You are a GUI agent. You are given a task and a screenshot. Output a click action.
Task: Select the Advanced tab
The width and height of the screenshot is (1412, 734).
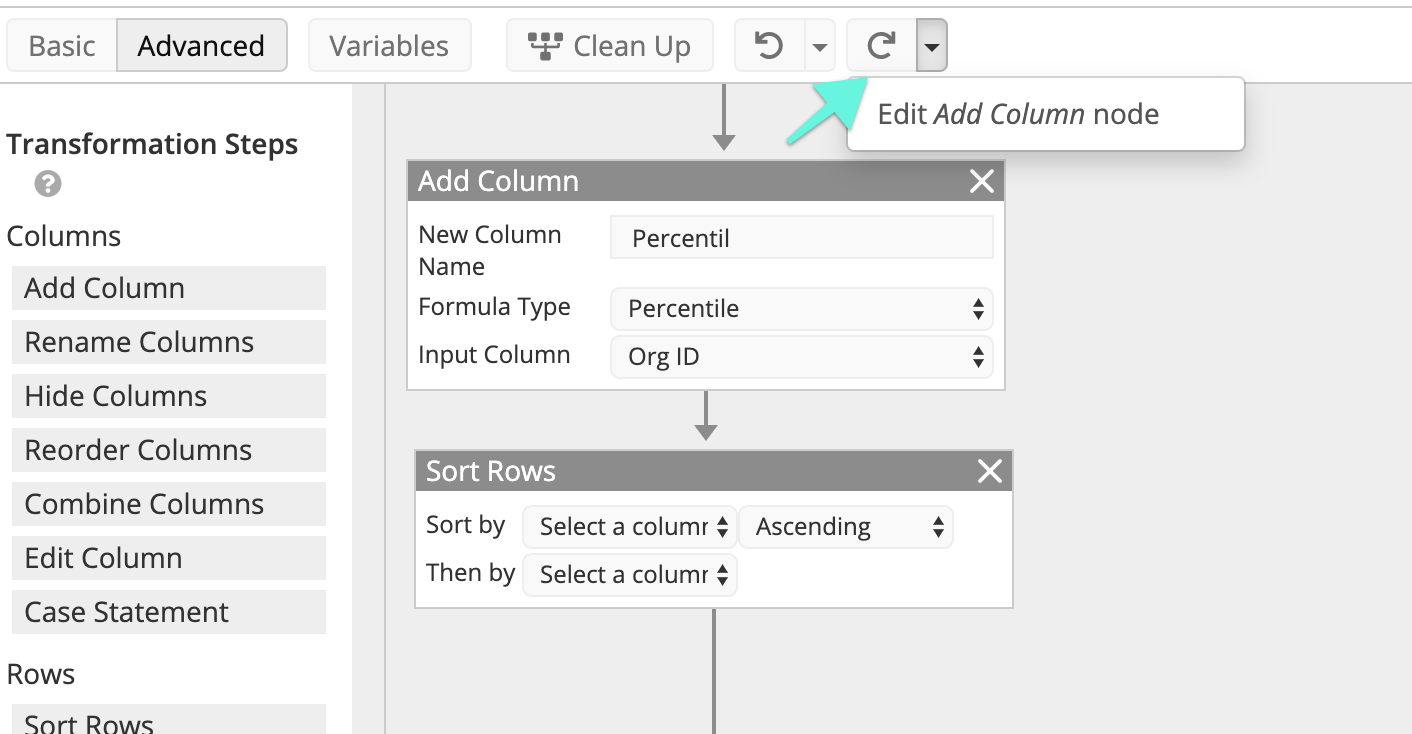202,46
